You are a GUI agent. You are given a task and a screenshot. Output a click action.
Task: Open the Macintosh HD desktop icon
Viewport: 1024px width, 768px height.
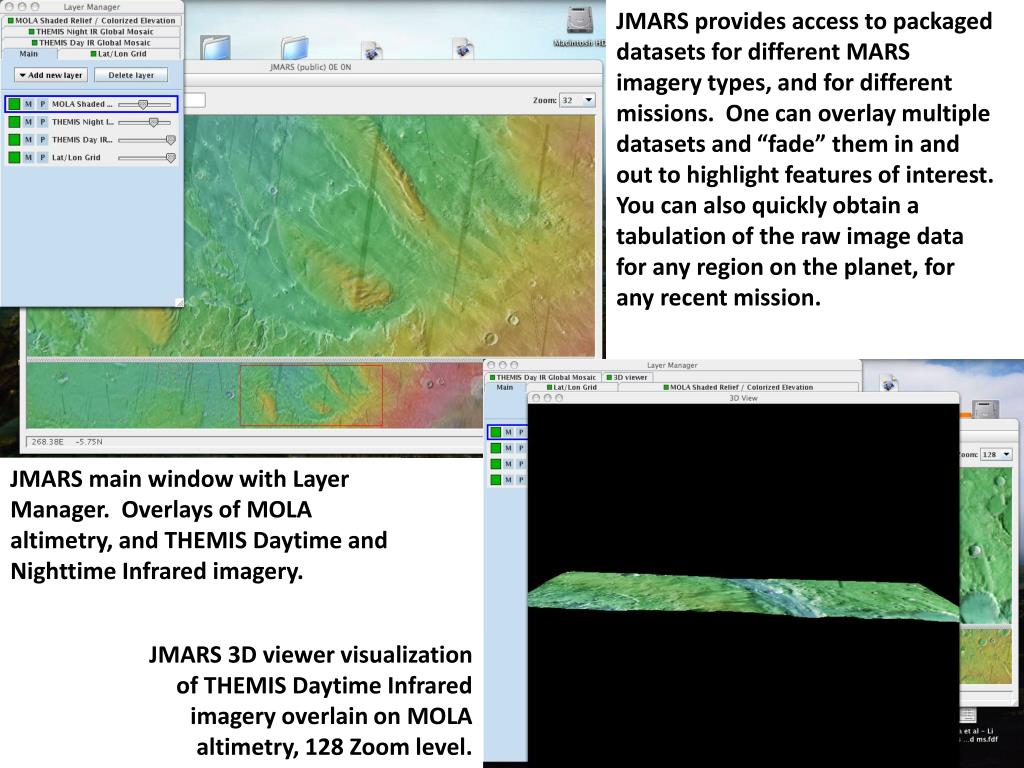tap(580, 26)
